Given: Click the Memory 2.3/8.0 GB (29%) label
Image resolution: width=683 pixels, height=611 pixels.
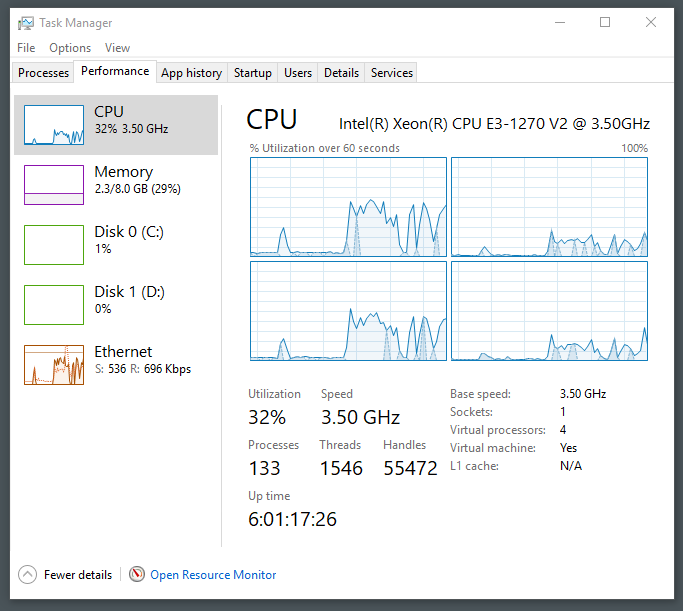Looking at the screenshot, I should click(137, 179).
